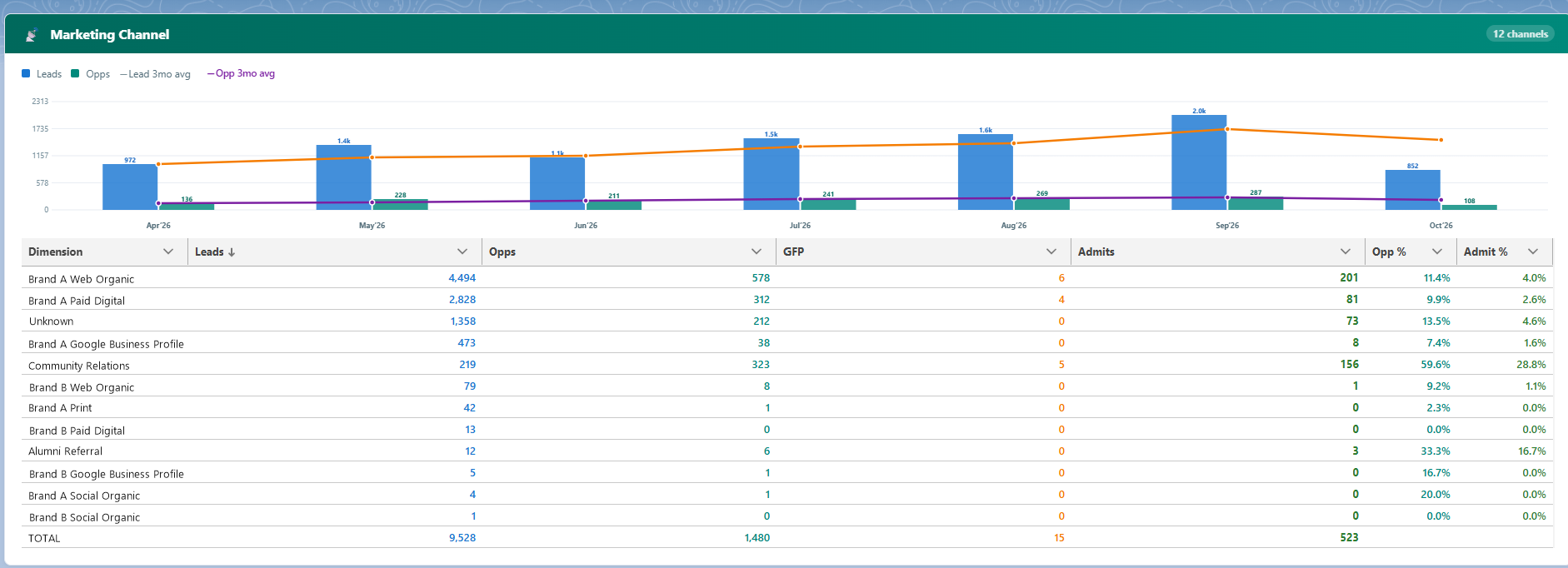Click the 1,358 leads value

click(463, 321)
